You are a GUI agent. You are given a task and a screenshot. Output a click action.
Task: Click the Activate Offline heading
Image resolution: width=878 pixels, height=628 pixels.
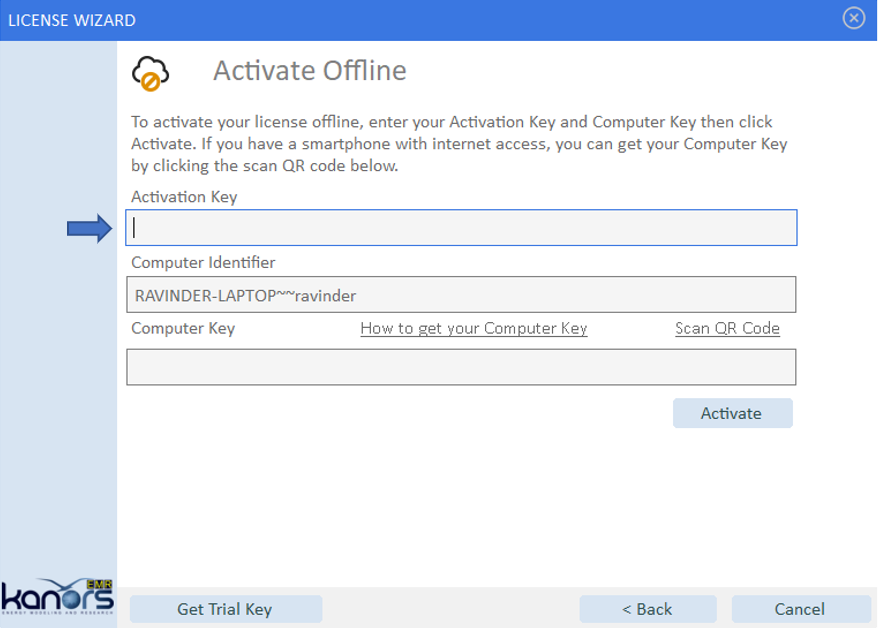pyautogui.click(x=310, y=71)
